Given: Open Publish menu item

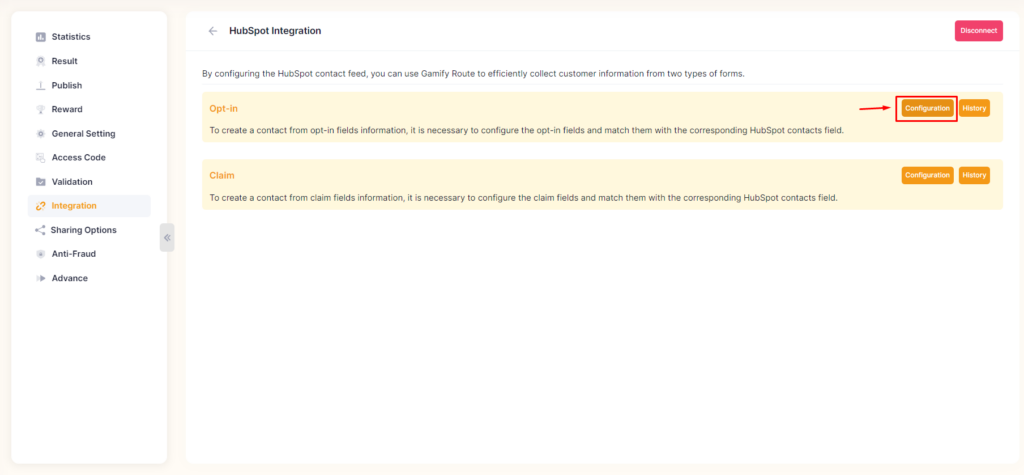Looking at the screenshot, I should (89, 86).
